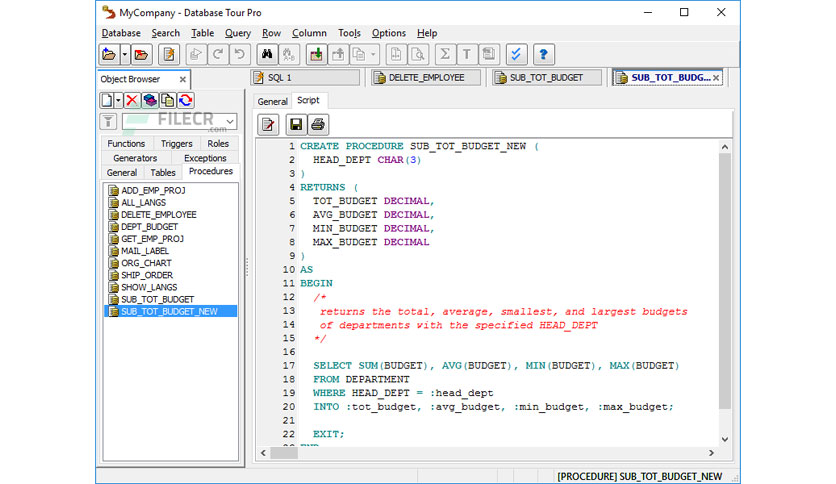836x484 pixels.
Task: Close the SUB_TOT_BUDG... active tab
Action: tap(716, 78)
